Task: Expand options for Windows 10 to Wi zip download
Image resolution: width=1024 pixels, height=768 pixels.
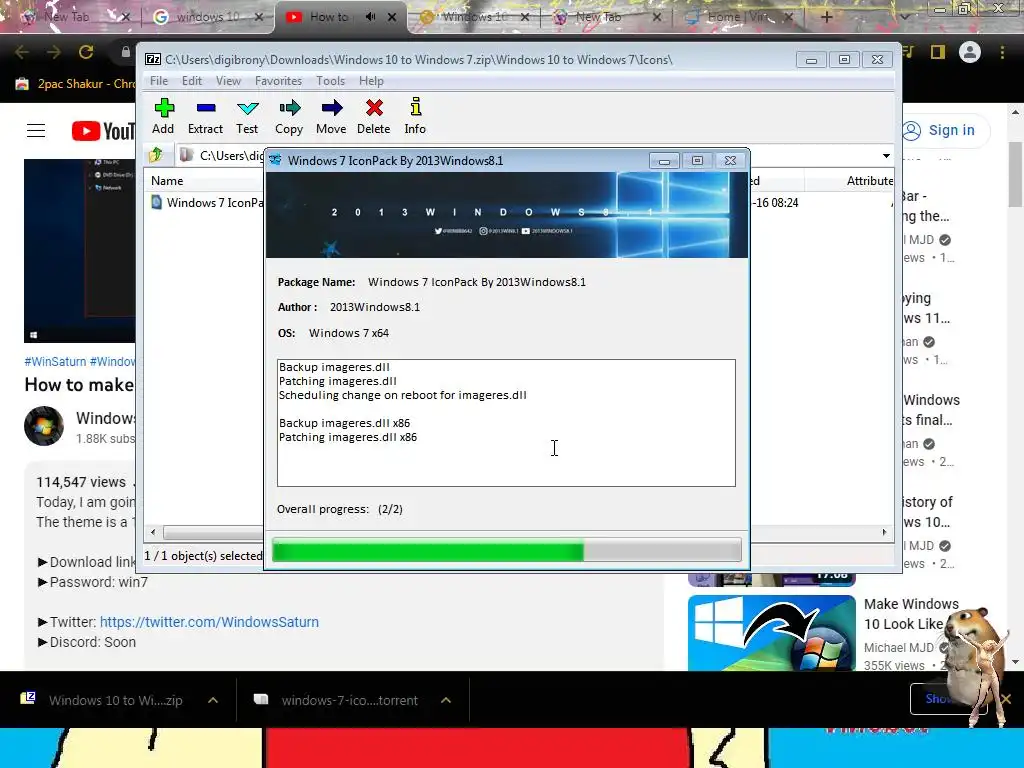Action: (x=213, y=700)
